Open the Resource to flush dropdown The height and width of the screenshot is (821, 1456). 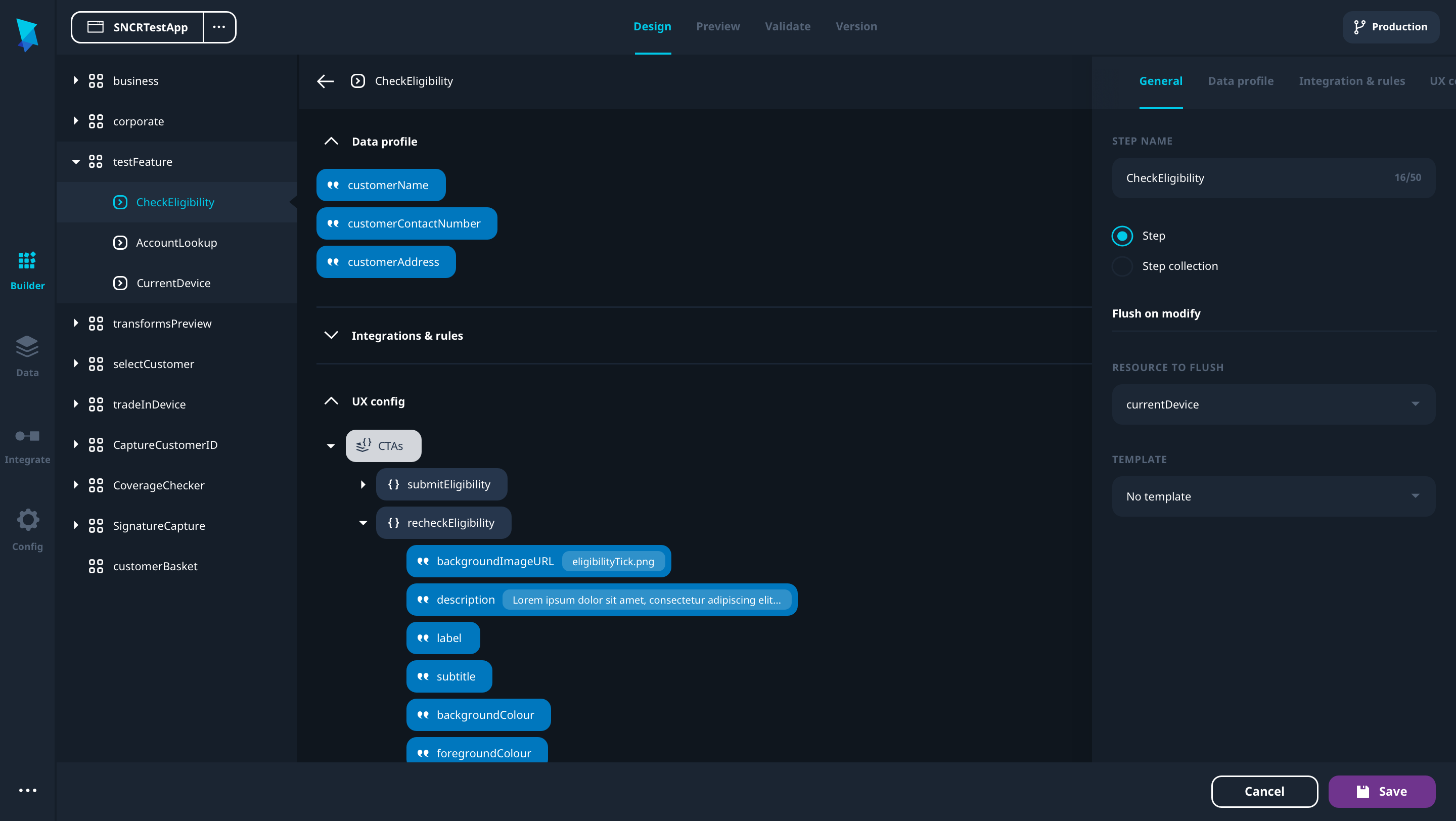(1273, 404)
